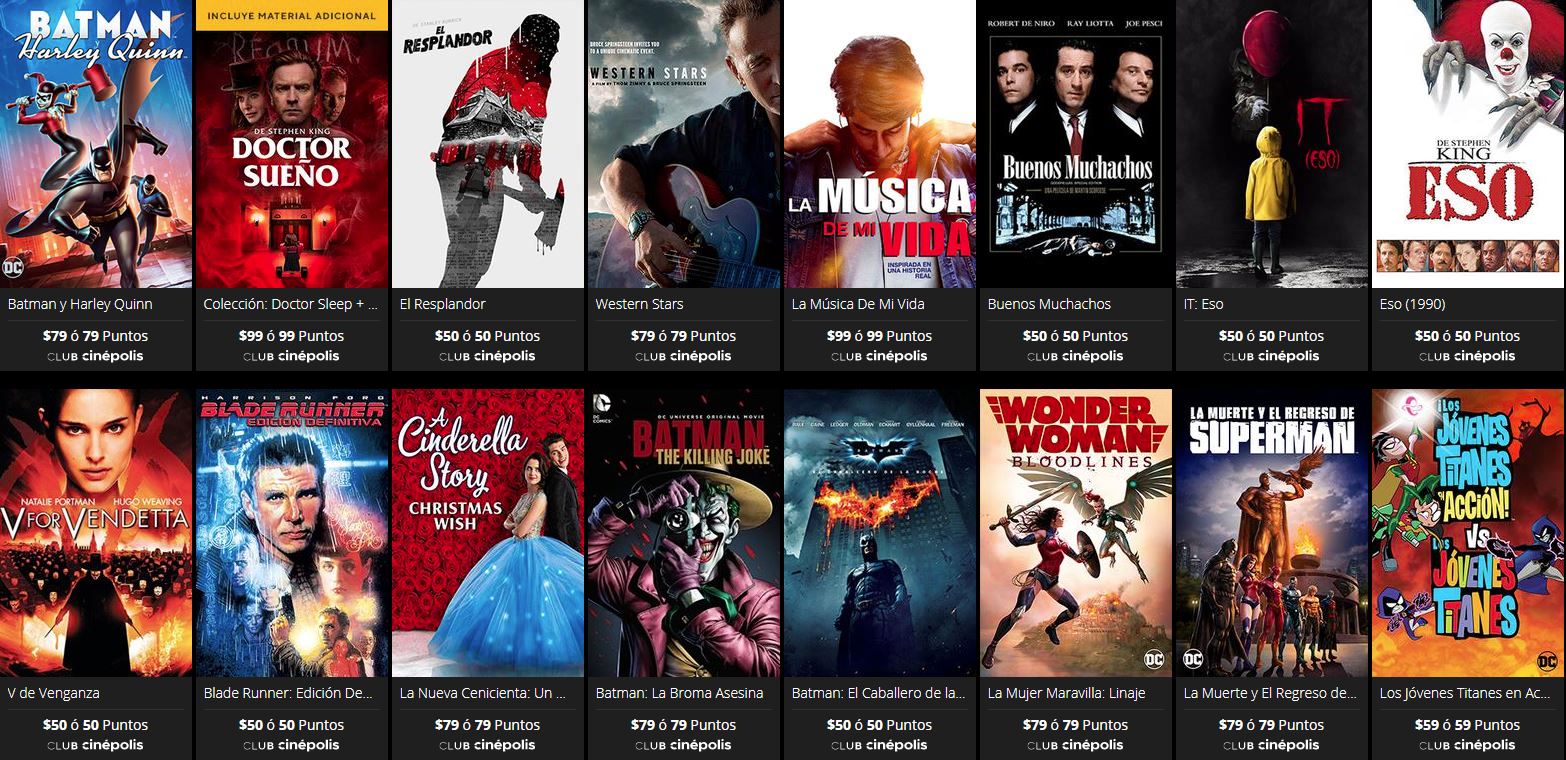Open the Dark Knight Batman poster
This screenshot has height=760, width=1566.
(880, 533)
